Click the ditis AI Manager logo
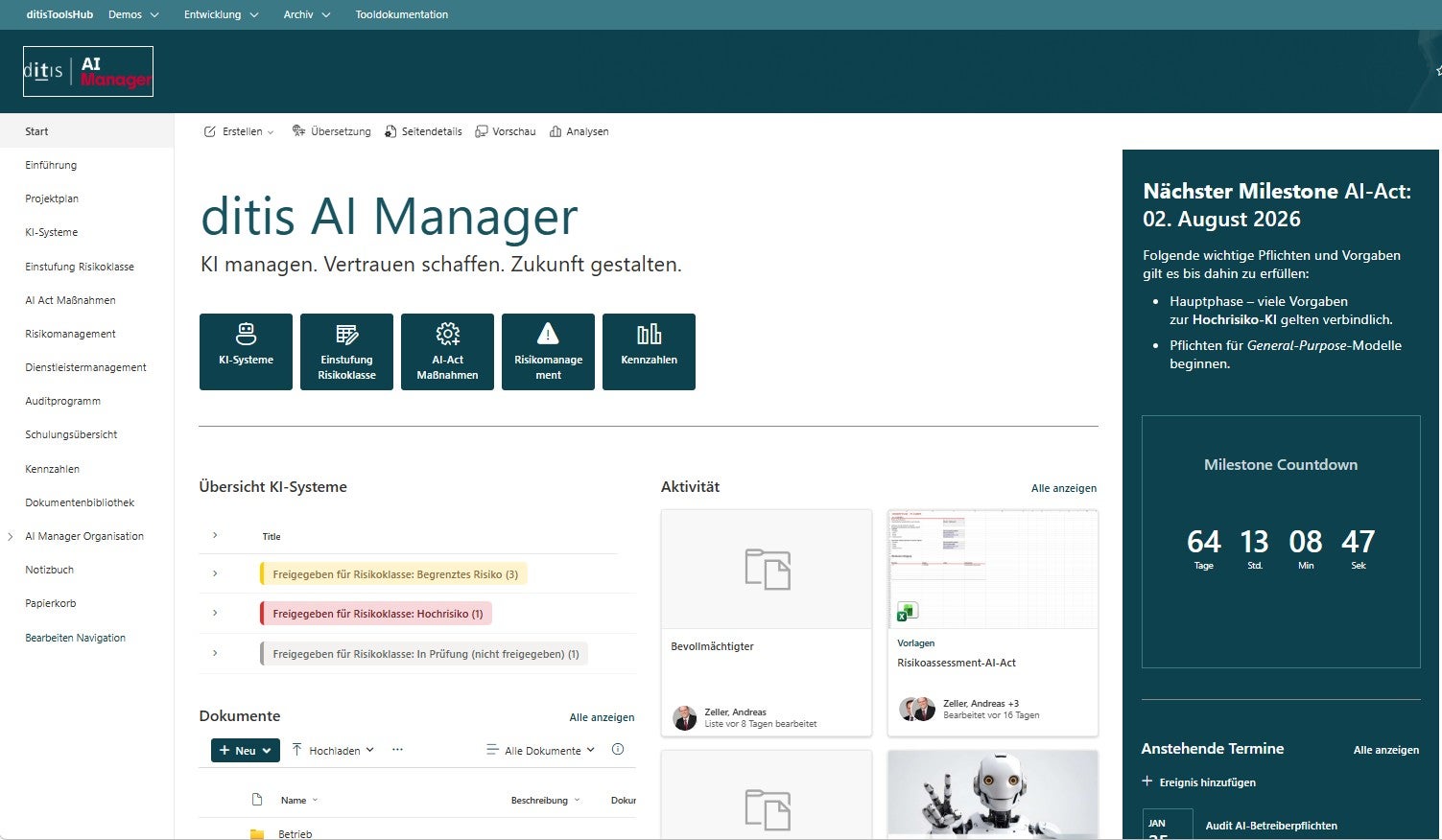 point(88,71)
